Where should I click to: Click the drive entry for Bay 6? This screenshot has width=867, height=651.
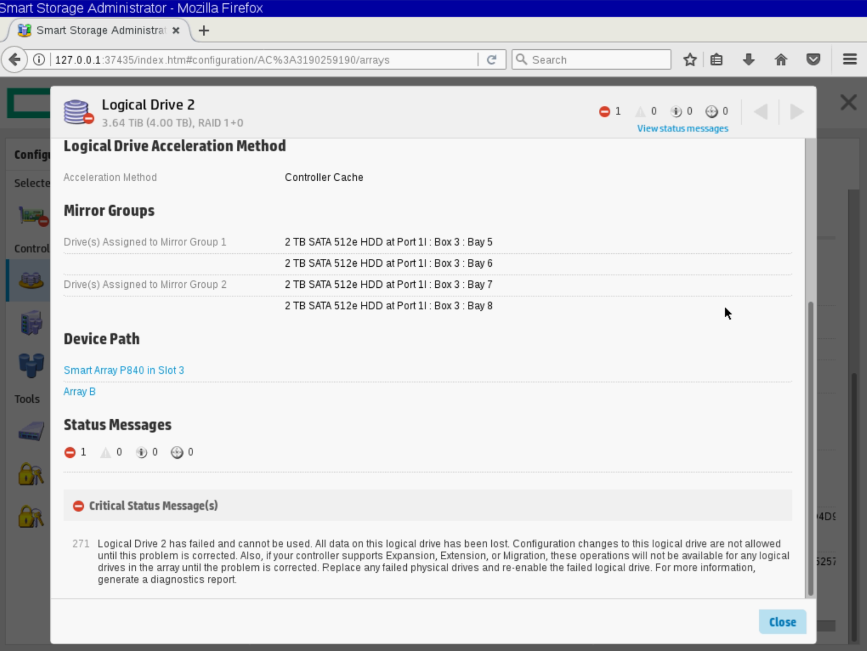click(x=388, y=263)
